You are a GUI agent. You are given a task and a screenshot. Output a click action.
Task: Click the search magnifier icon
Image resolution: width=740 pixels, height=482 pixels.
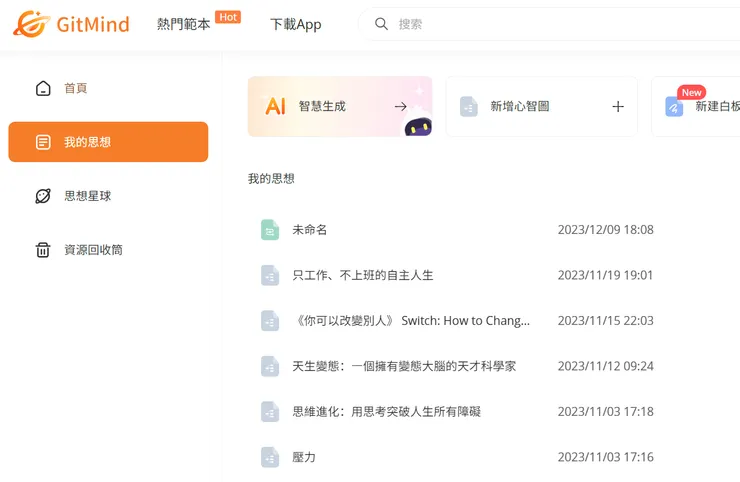point(381,24)
